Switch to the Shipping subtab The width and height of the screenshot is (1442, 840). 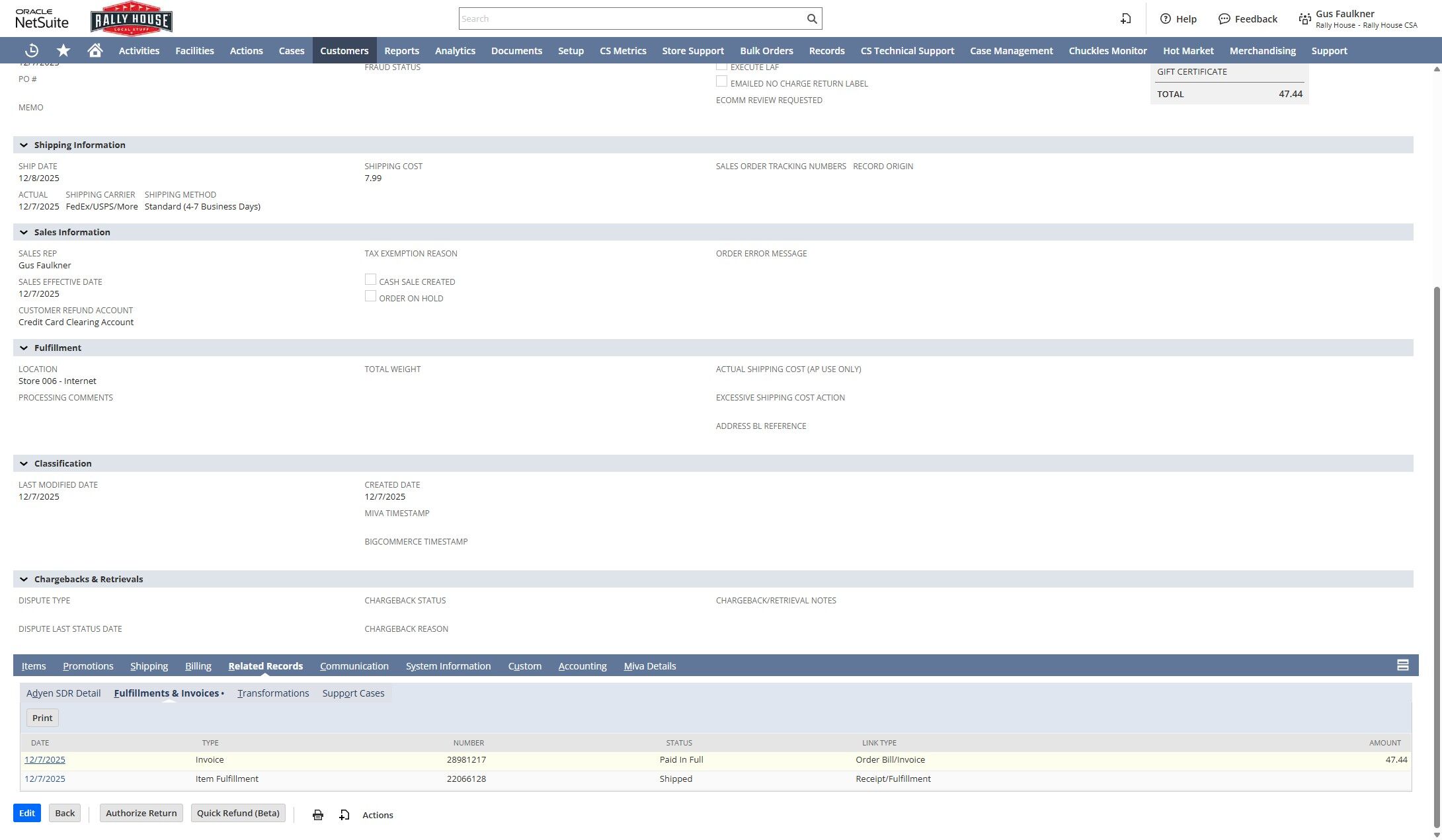149,666
